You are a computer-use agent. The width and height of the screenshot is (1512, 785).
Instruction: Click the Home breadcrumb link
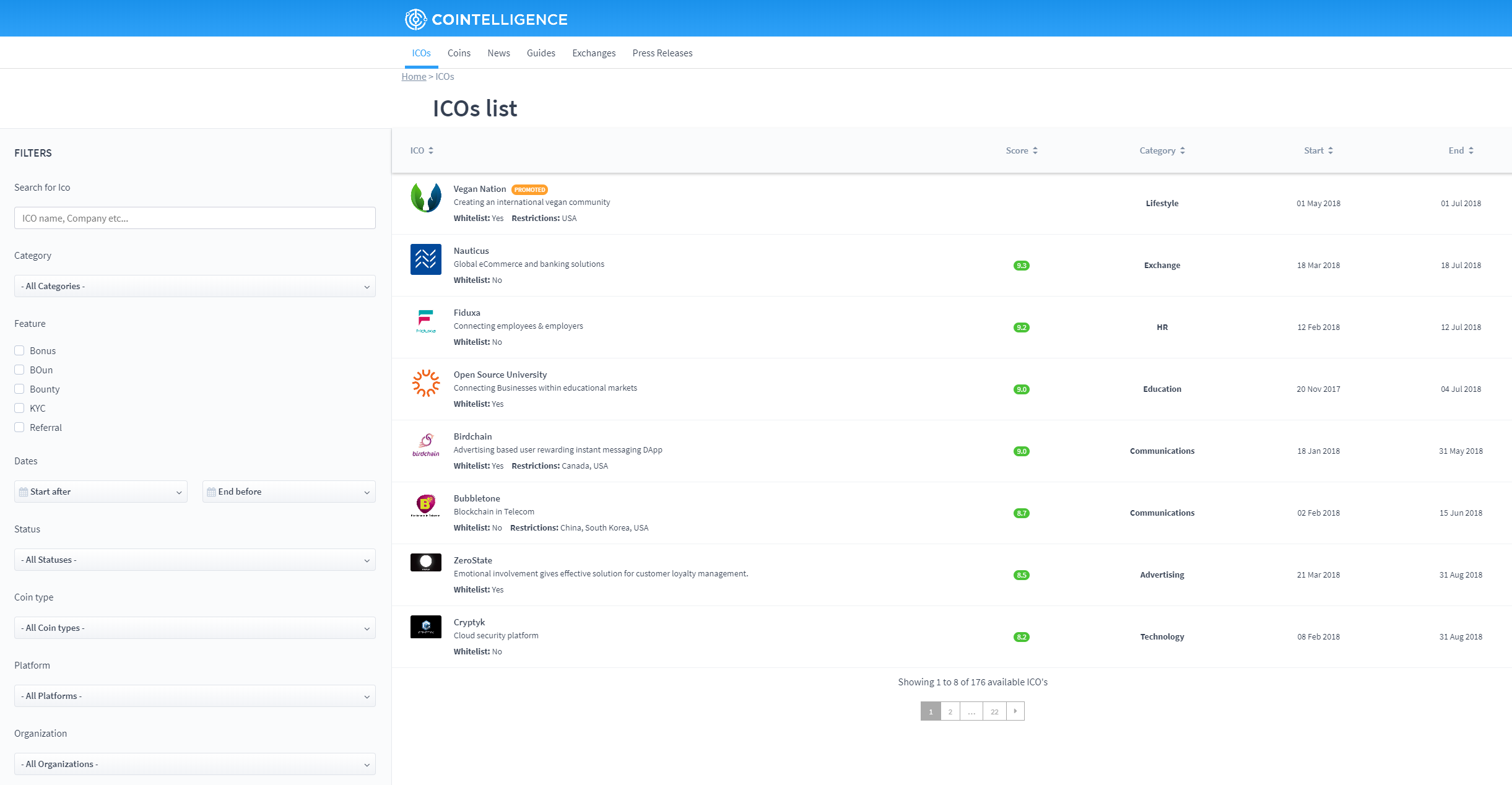414,77
